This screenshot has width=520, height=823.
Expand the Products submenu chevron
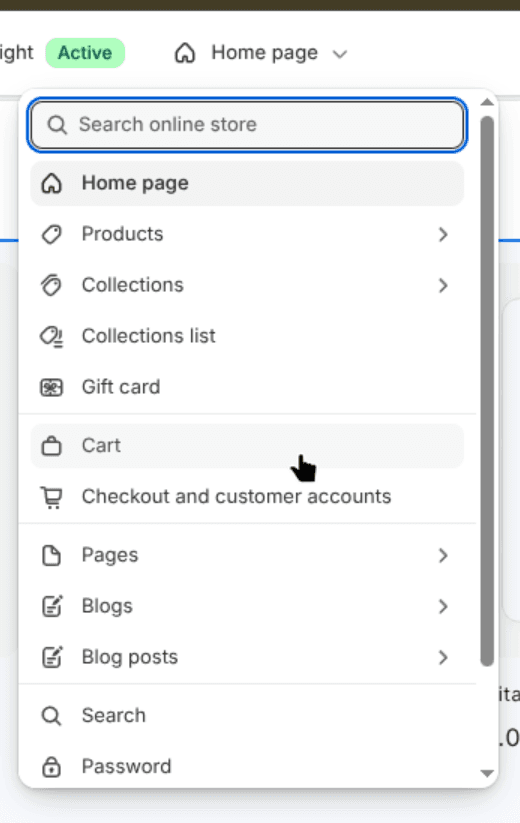point(443,235)
